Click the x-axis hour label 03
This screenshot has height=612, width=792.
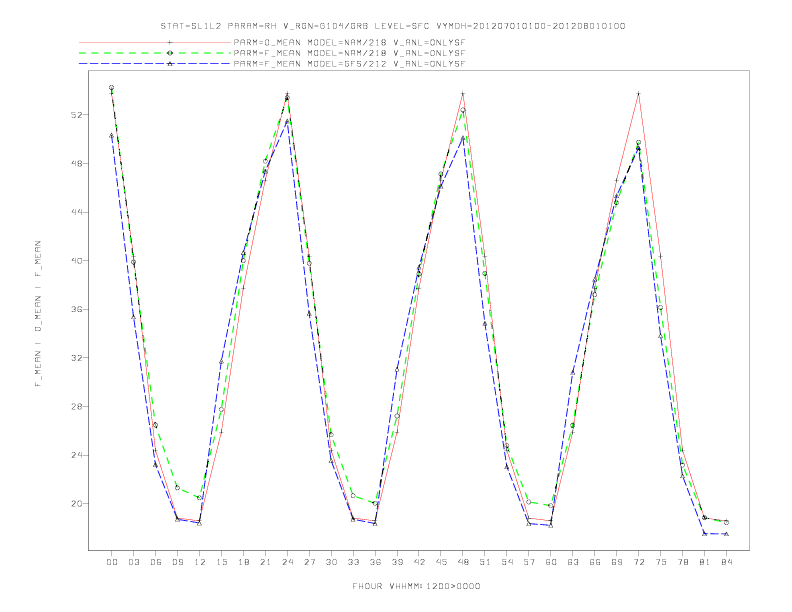(133, 562)
